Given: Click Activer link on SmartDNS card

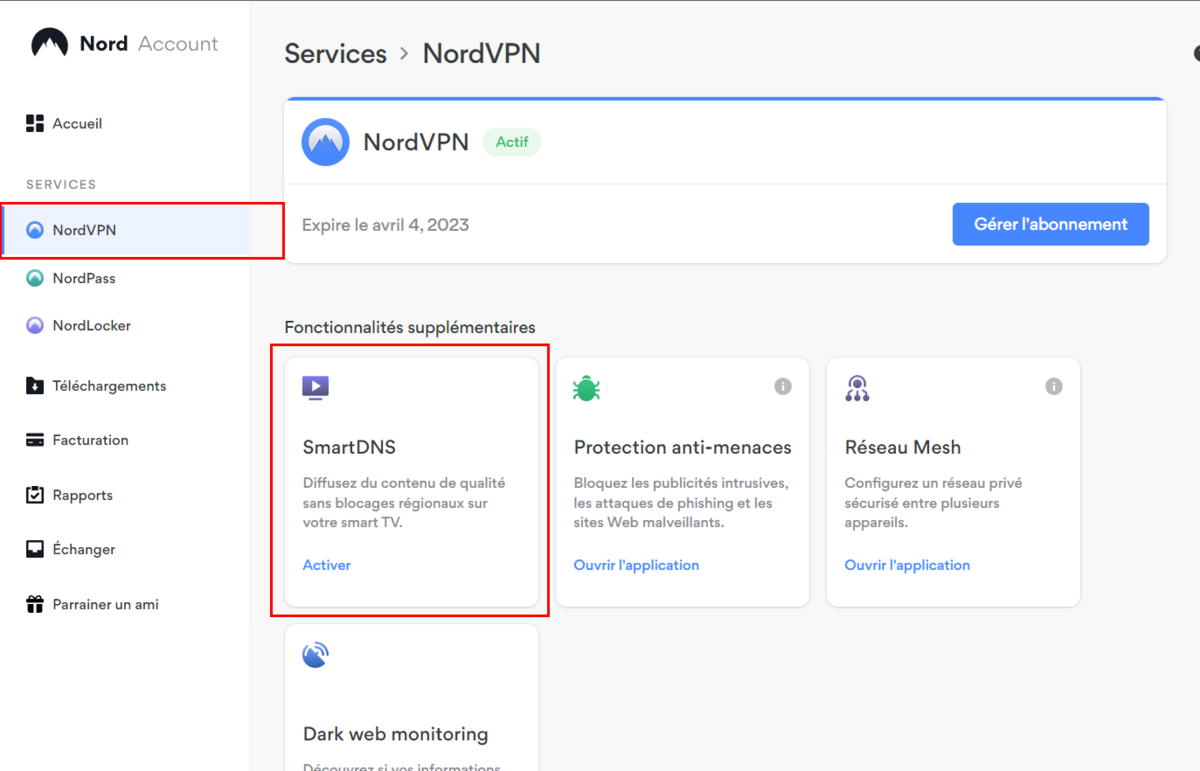Looking at the screenshot, I should (x=327, y=565).
